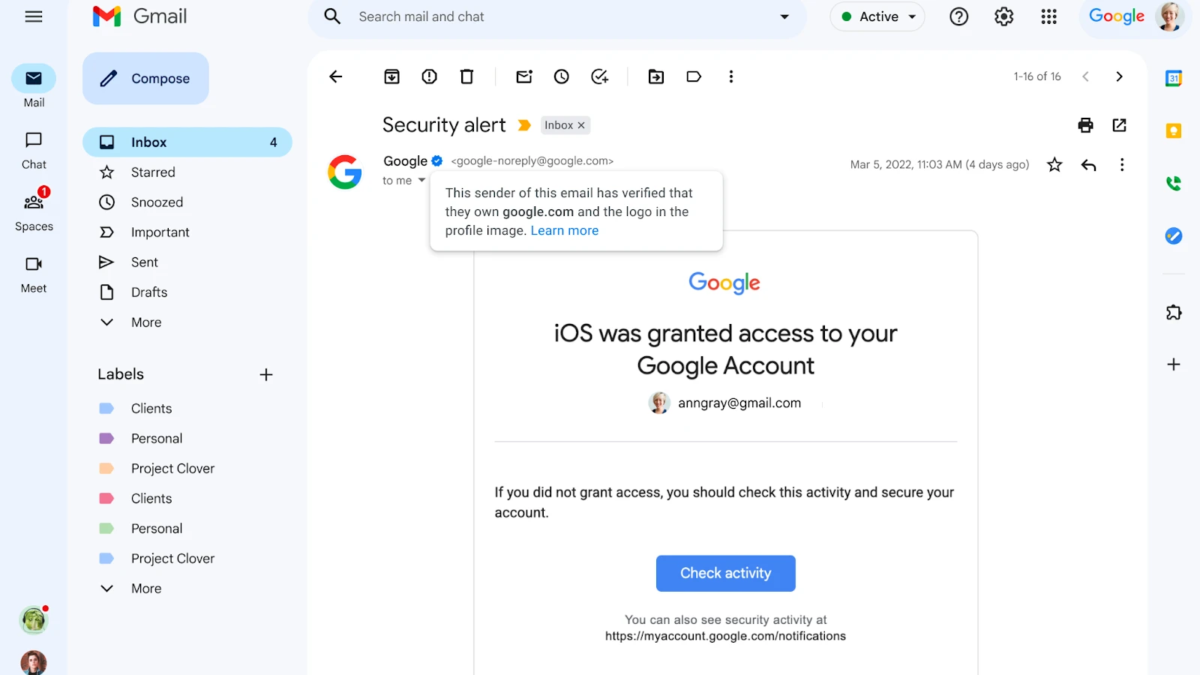Viewport: 1200px width, 675px height.
Task: Switch to the Chat section
Action: click(x=34, y=149)
